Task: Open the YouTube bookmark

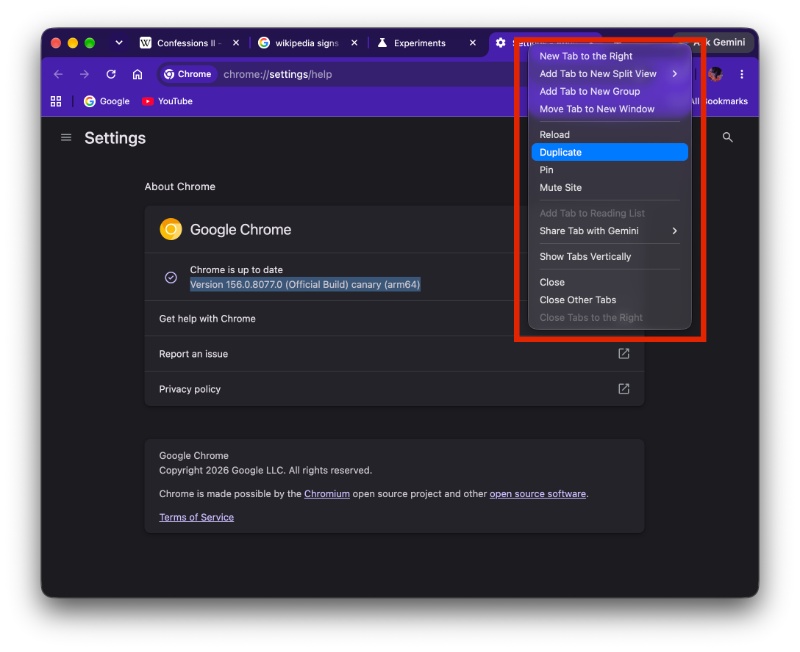Action: click(x=167, y=101)
